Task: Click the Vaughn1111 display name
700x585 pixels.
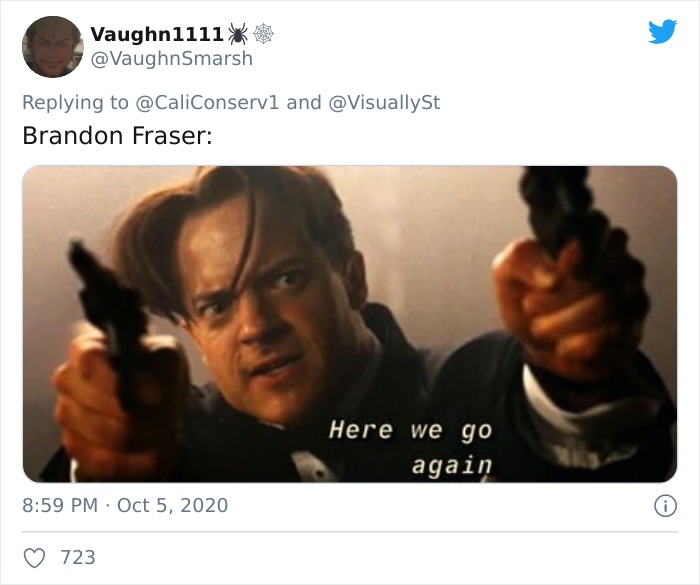Action: tap(157, 34)
